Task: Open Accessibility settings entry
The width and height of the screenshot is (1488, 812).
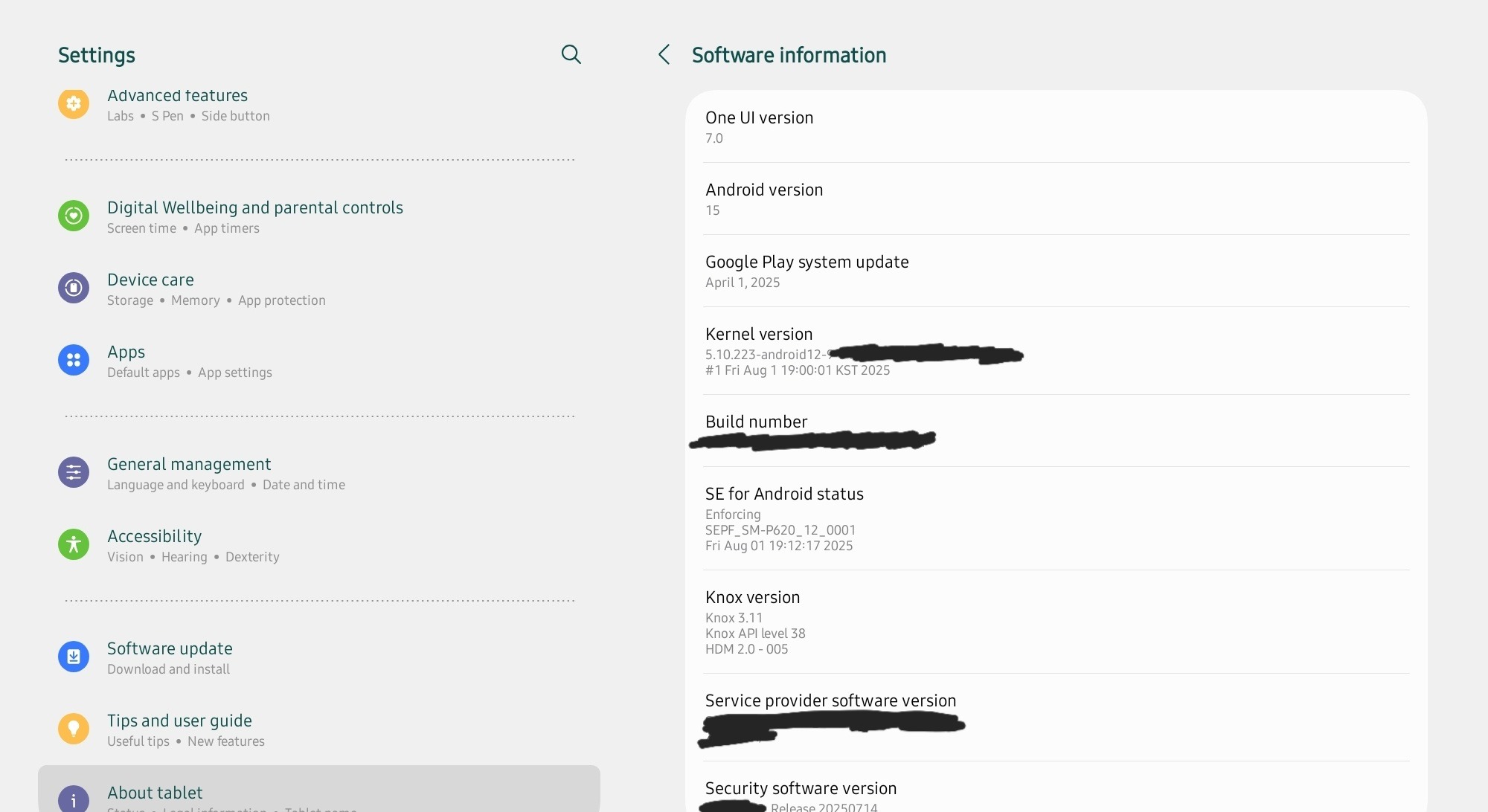Action: point(319,545)
